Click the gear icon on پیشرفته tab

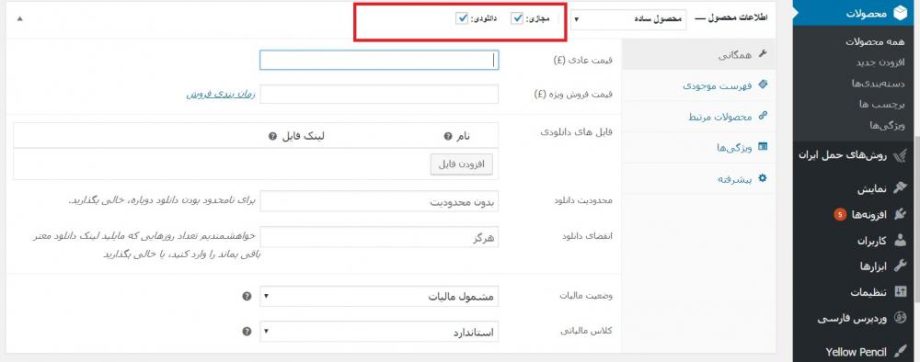tap(763, 178)
